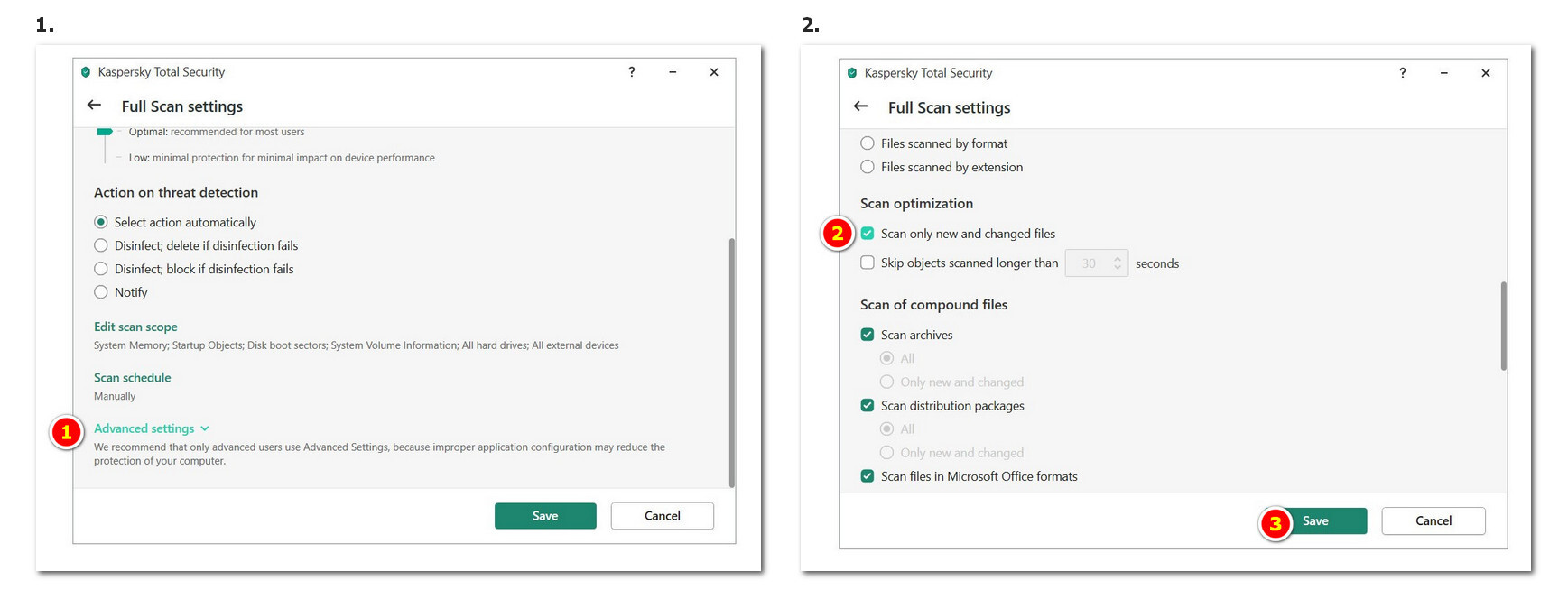Enable 'Skip objects scanned longer than' checkbox
The image size is (1568, 608).
(x=868, y=263)
